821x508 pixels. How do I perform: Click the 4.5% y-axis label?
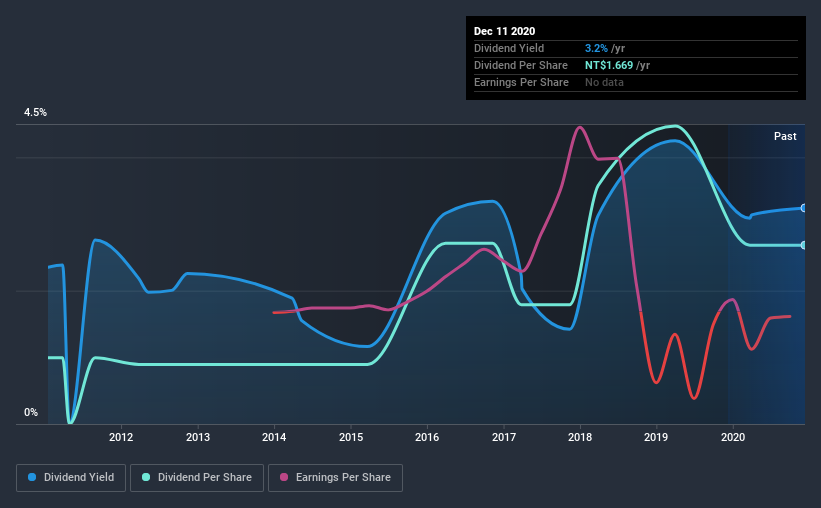35,112
